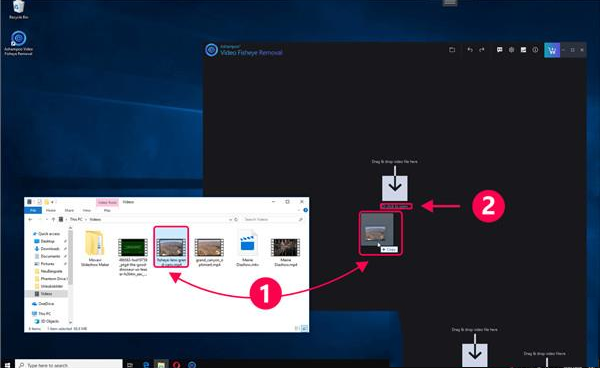Expand the Explorer ribbon chevron
Viewport: 600px width, 368px height.
(x=299, y=210)
